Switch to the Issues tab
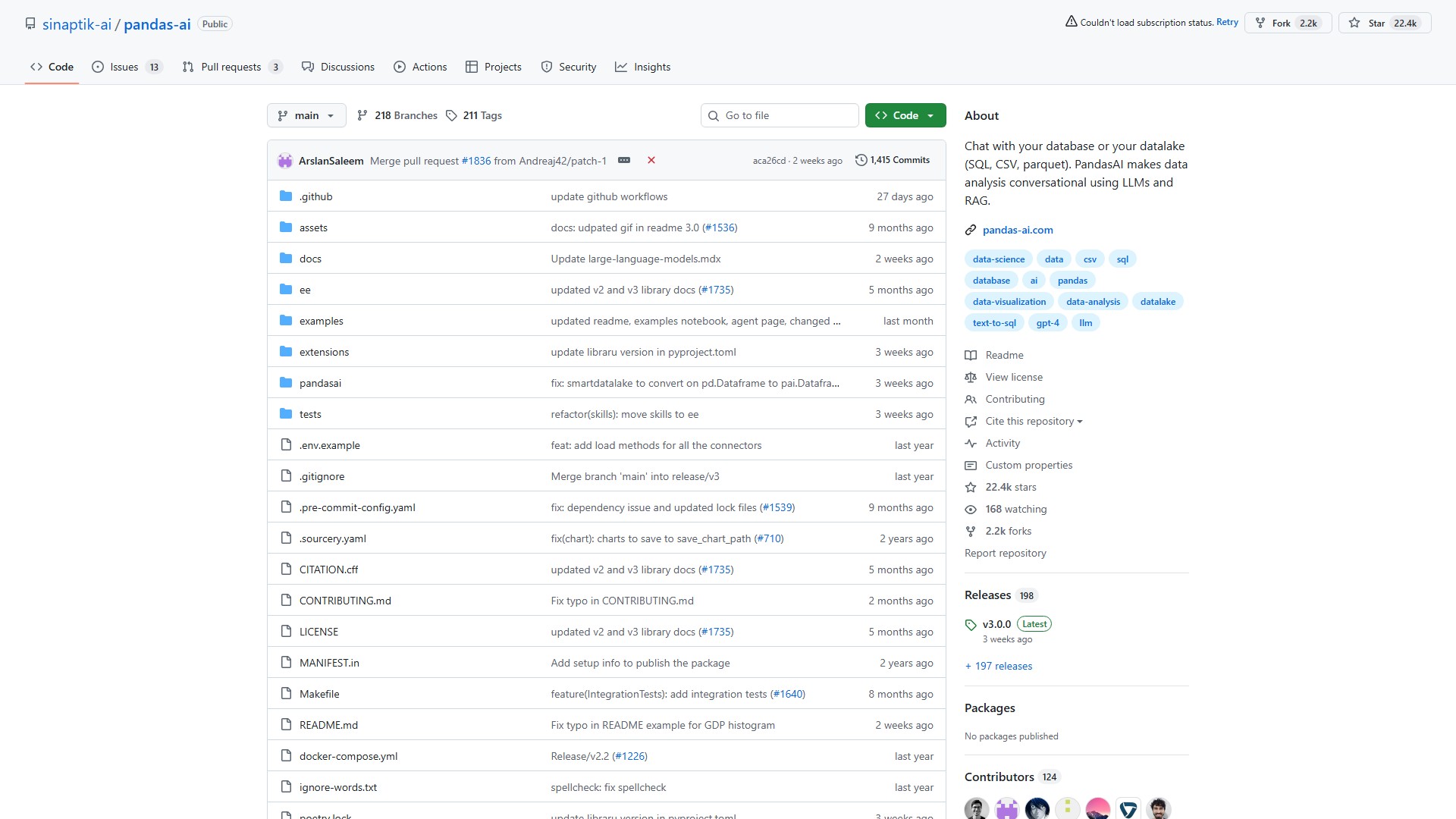Viewport: 1456px width, 819px height. 126,67
